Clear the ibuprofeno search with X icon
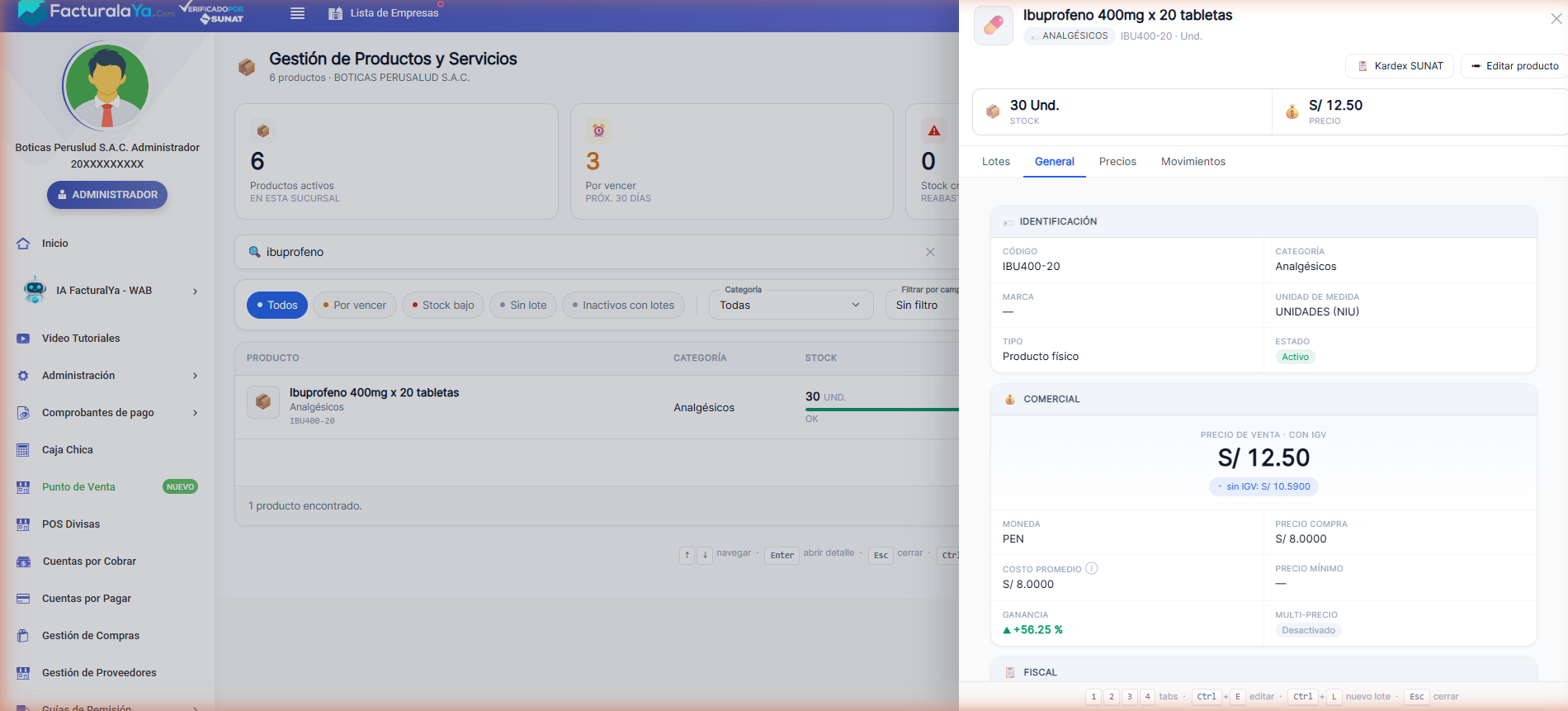1568x711 pixels. click(x=930, y=252)
